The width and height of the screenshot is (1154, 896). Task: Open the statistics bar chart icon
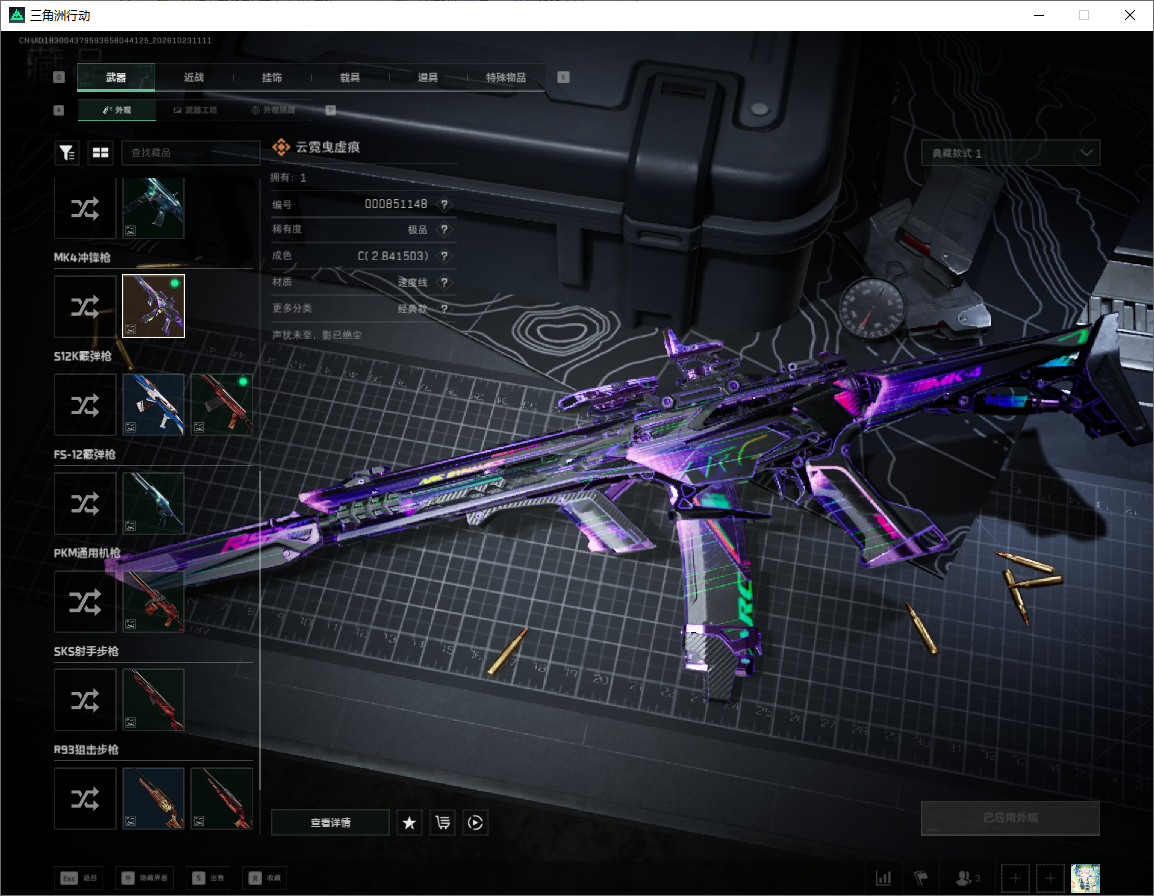tap(883, 878)
